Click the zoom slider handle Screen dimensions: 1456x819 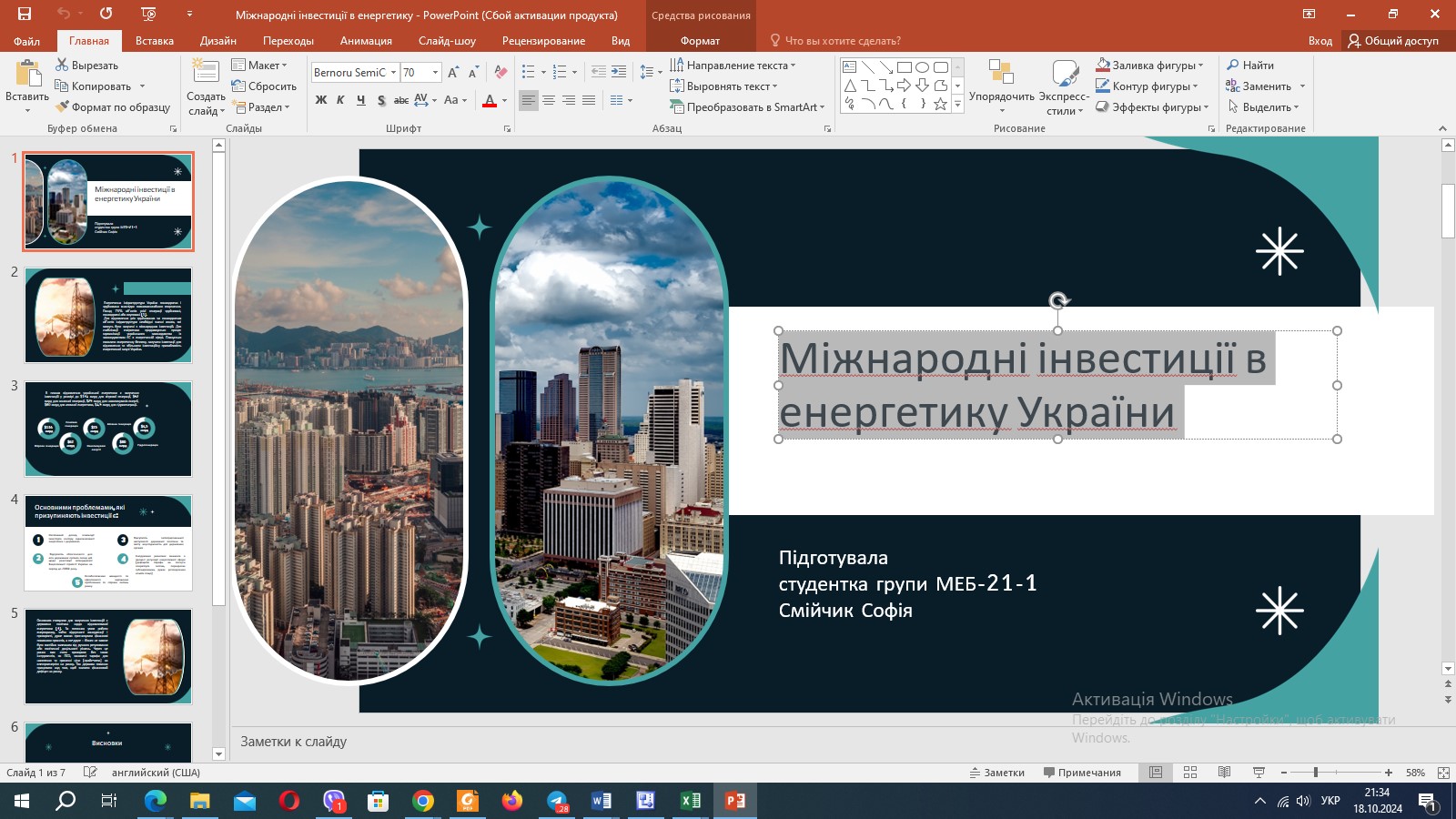click(x=1315, y=773)
